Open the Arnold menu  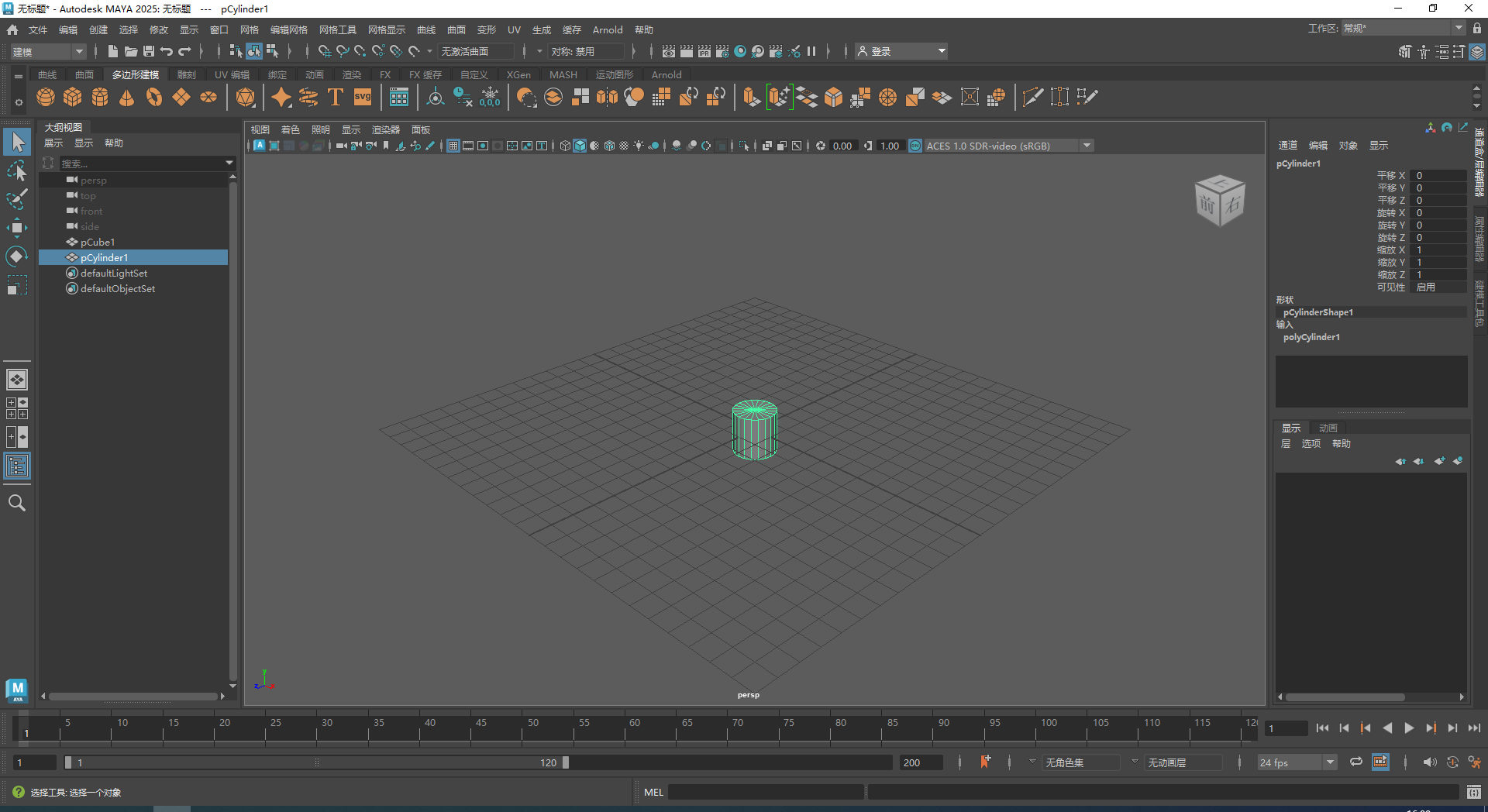608,30
